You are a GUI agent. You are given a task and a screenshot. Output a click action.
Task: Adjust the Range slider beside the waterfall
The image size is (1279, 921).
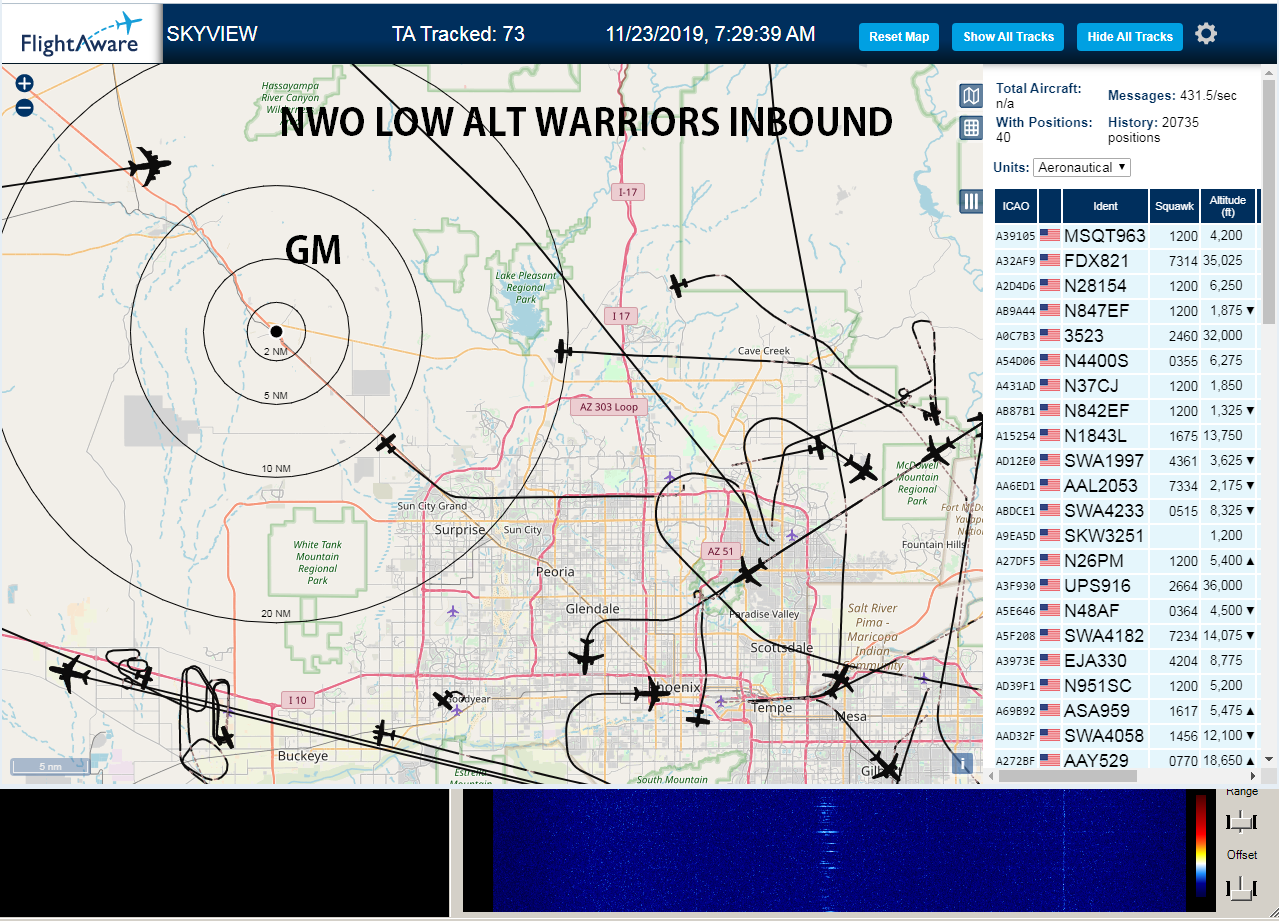click(1241, 822)
